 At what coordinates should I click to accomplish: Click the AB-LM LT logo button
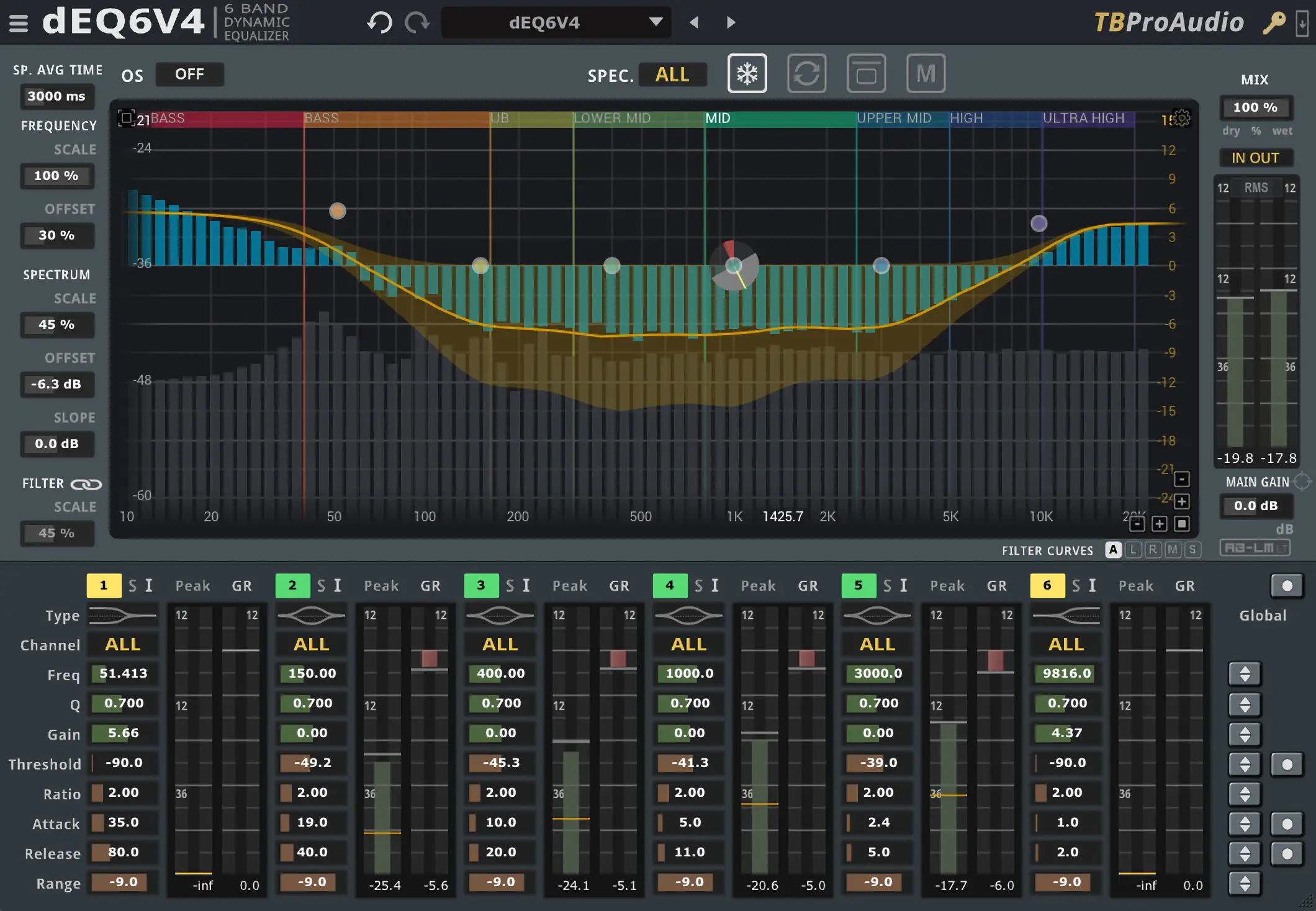(1255, 547)
